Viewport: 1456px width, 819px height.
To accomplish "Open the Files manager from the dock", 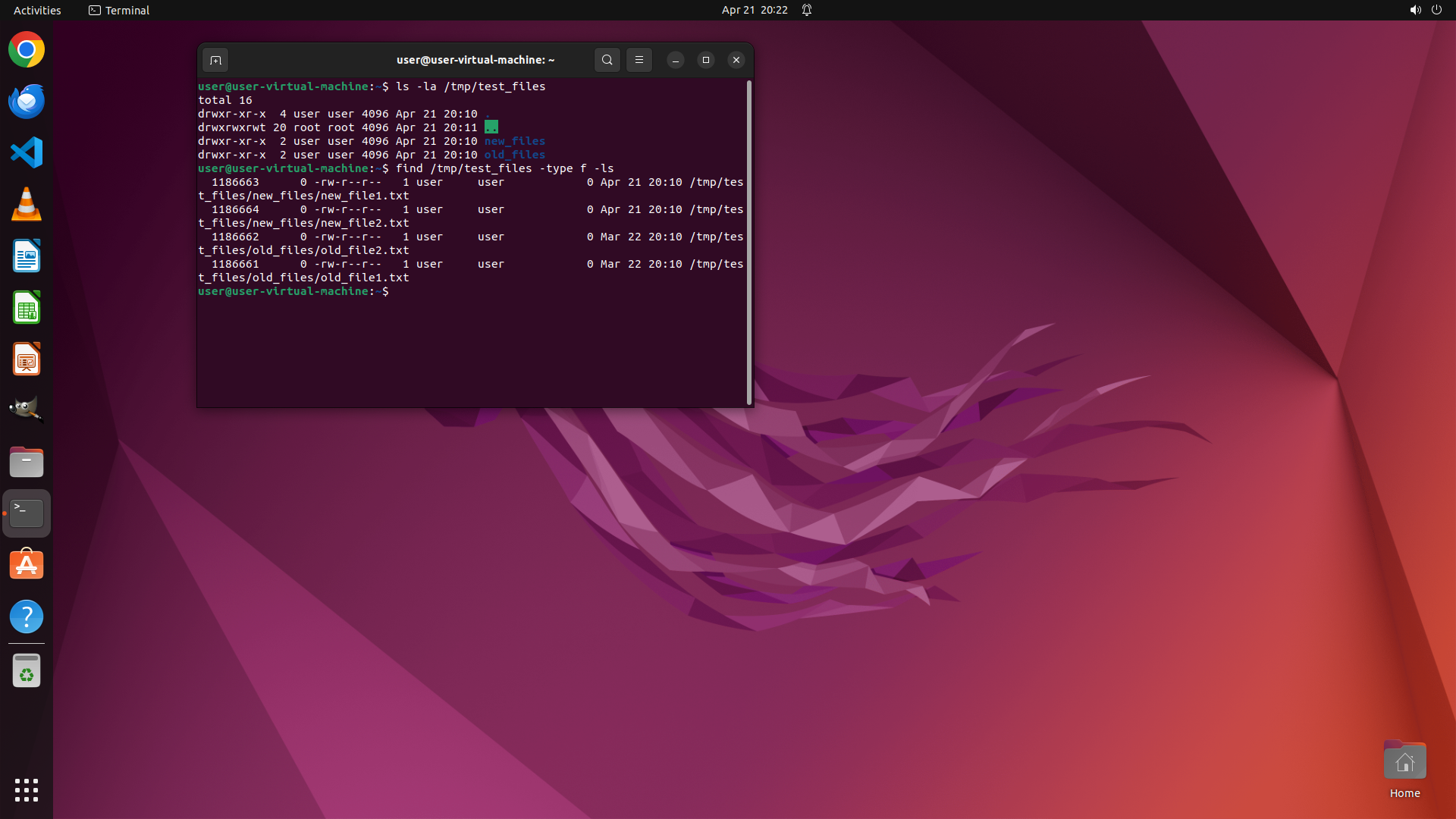I will point(27,462).
